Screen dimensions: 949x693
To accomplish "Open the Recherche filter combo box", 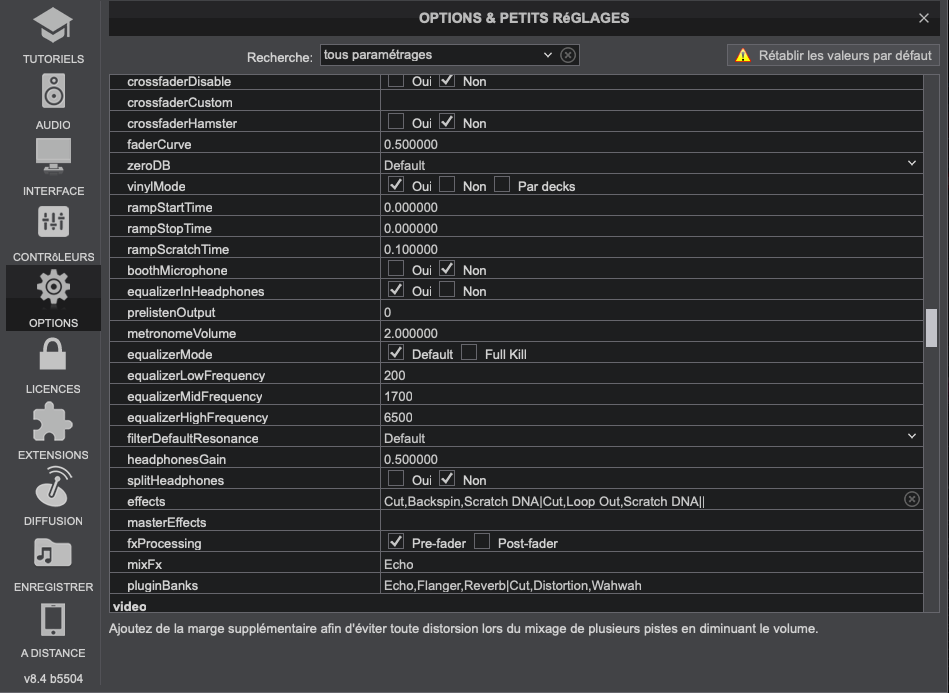I will pos(437,55).
